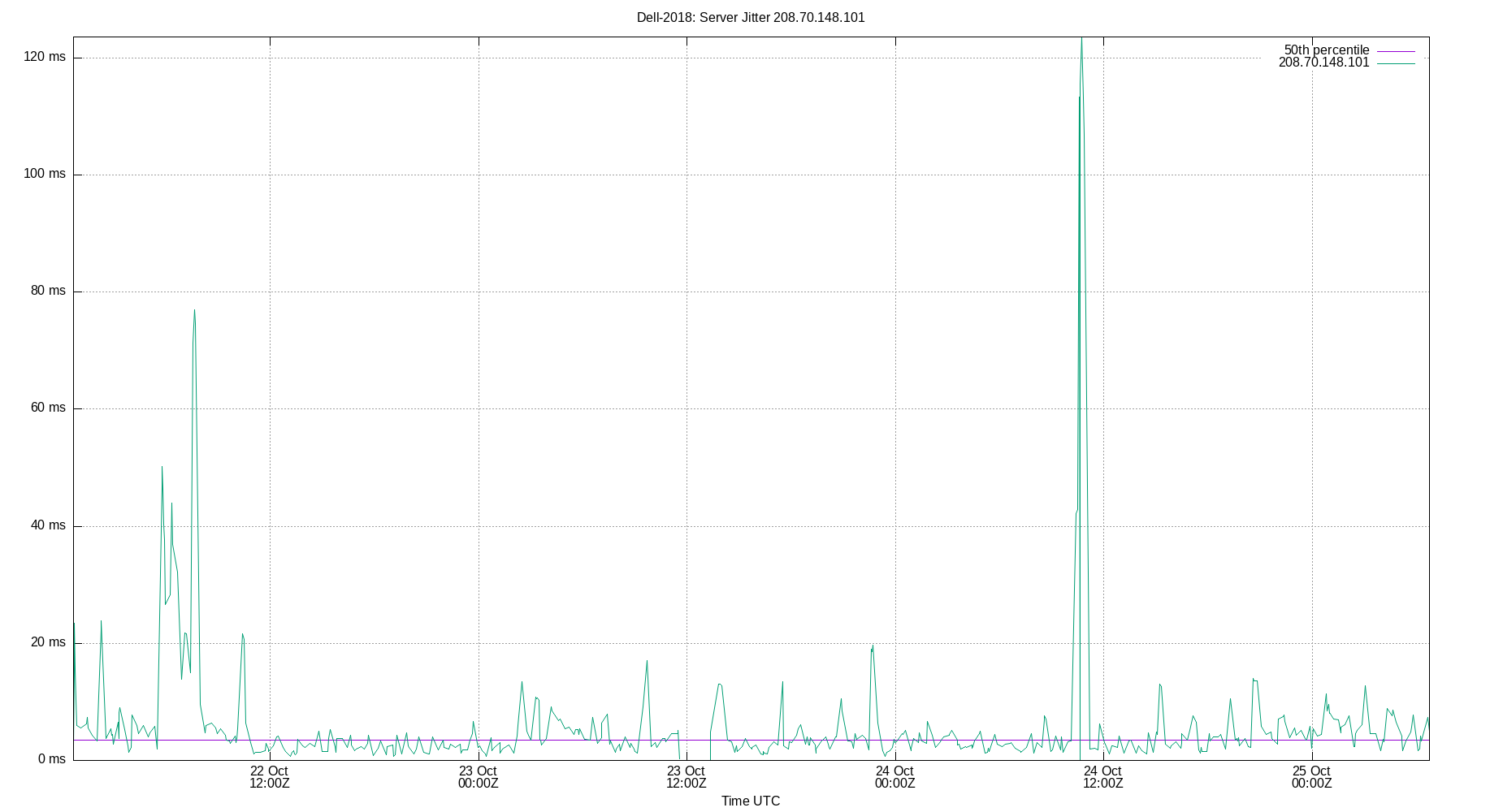Click the '60 ms' y-axis label
This screenshot has height=812, width=1503.
48,408
